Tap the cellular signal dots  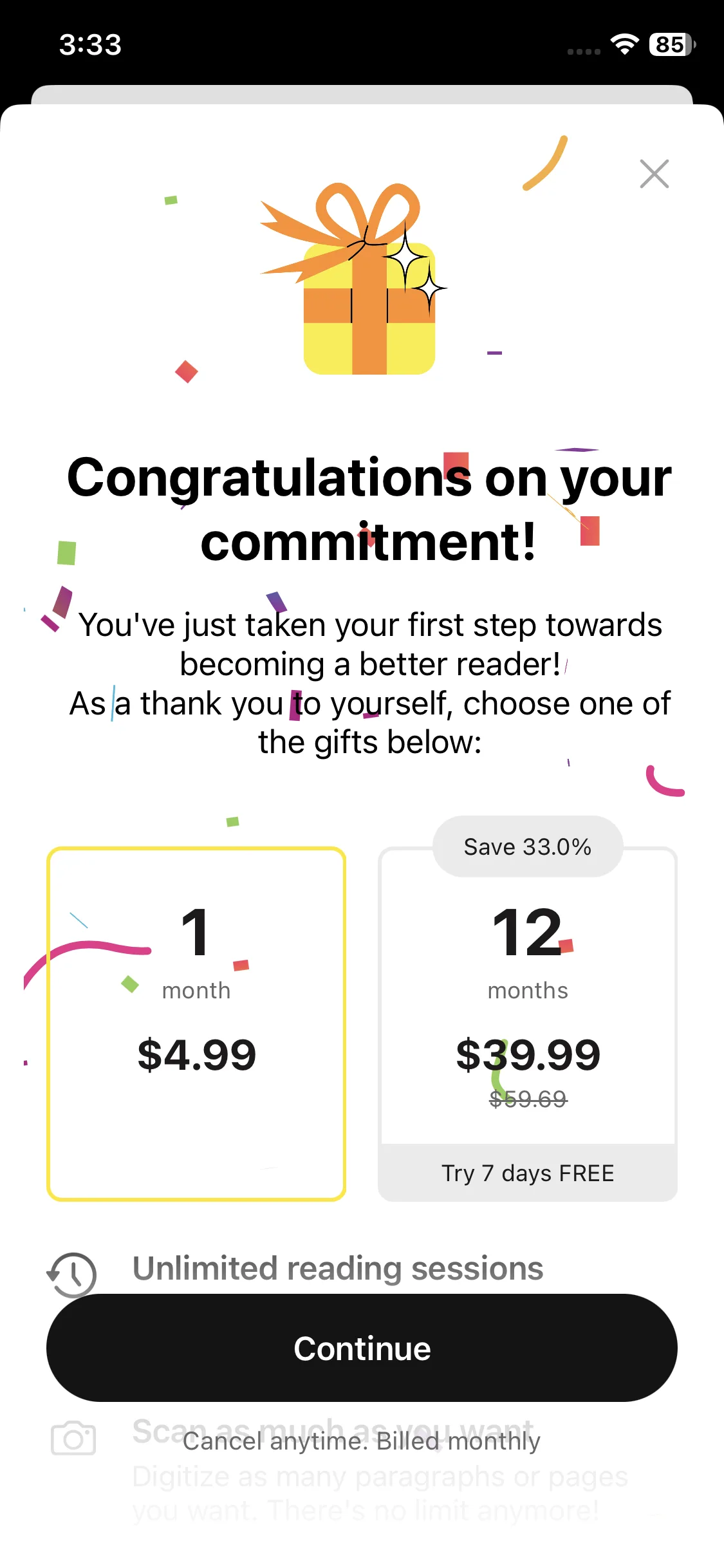click(x=584, y=51)
